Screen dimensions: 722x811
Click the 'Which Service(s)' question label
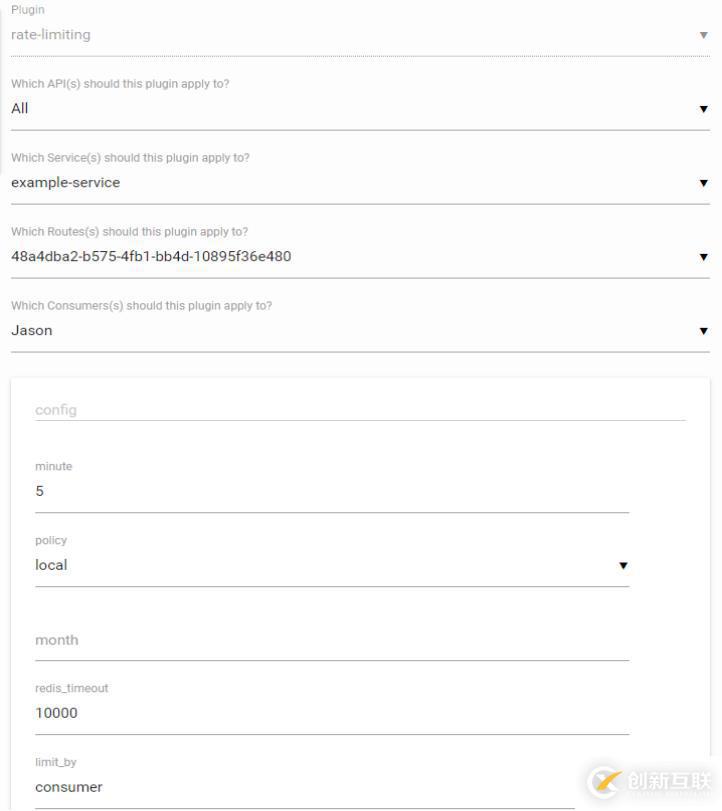pyautogui.click(x=130, y=158)
